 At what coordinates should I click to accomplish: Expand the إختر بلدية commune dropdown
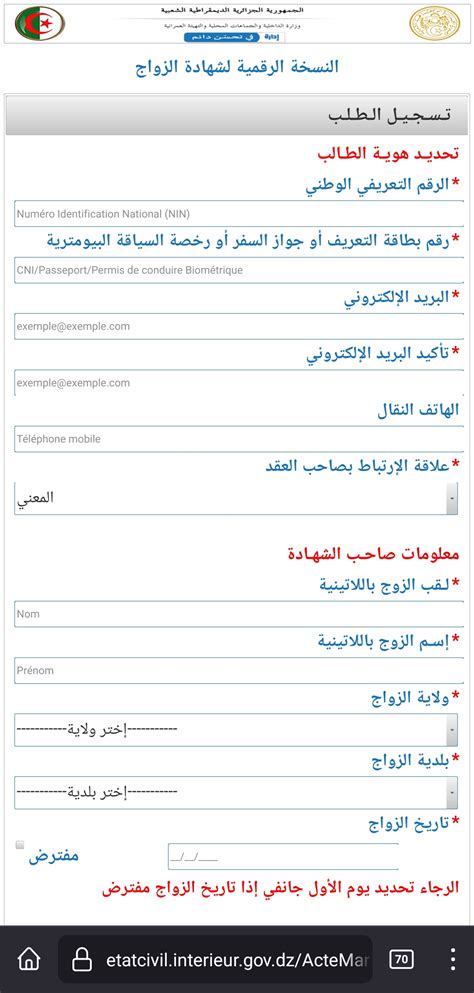236,792
